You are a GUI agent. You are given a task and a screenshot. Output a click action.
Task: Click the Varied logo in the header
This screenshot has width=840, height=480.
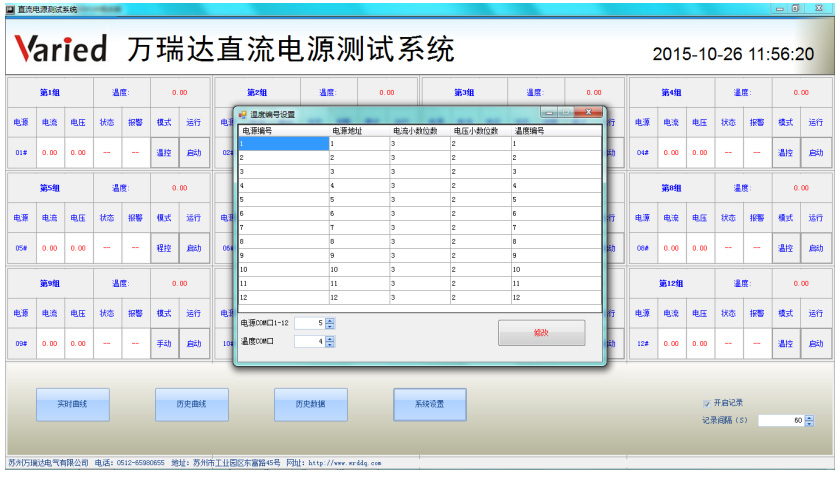61,48
